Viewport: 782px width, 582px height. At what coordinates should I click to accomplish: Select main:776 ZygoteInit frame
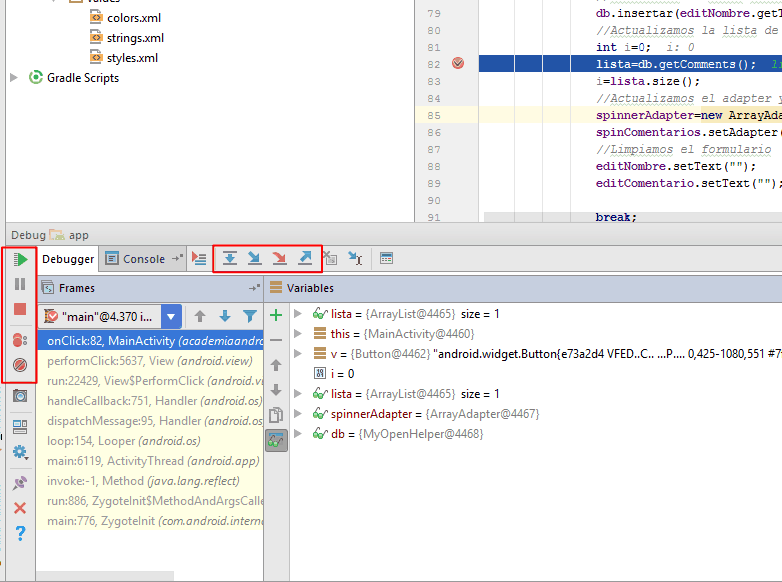click(x=151, y=521)
